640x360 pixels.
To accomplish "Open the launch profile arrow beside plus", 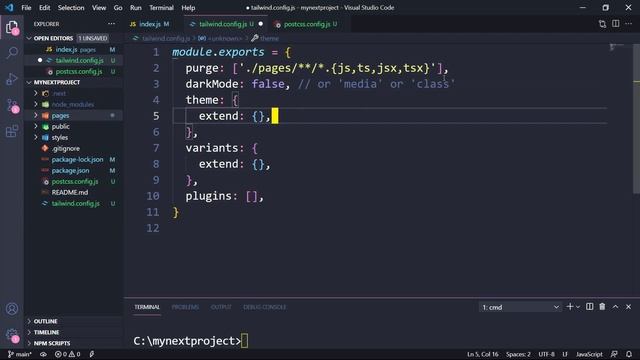I will (x=578, y=307).
